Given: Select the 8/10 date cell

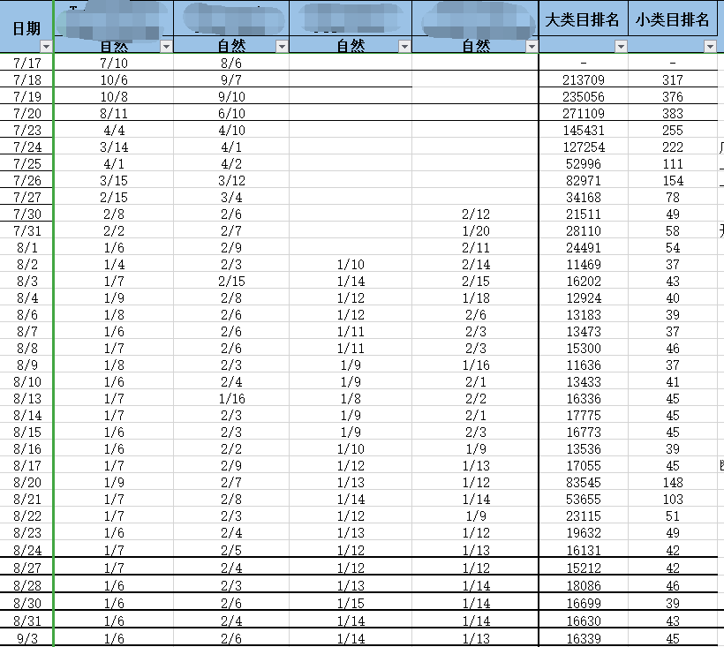Looking at the screenshot, I should coord(27,382).
